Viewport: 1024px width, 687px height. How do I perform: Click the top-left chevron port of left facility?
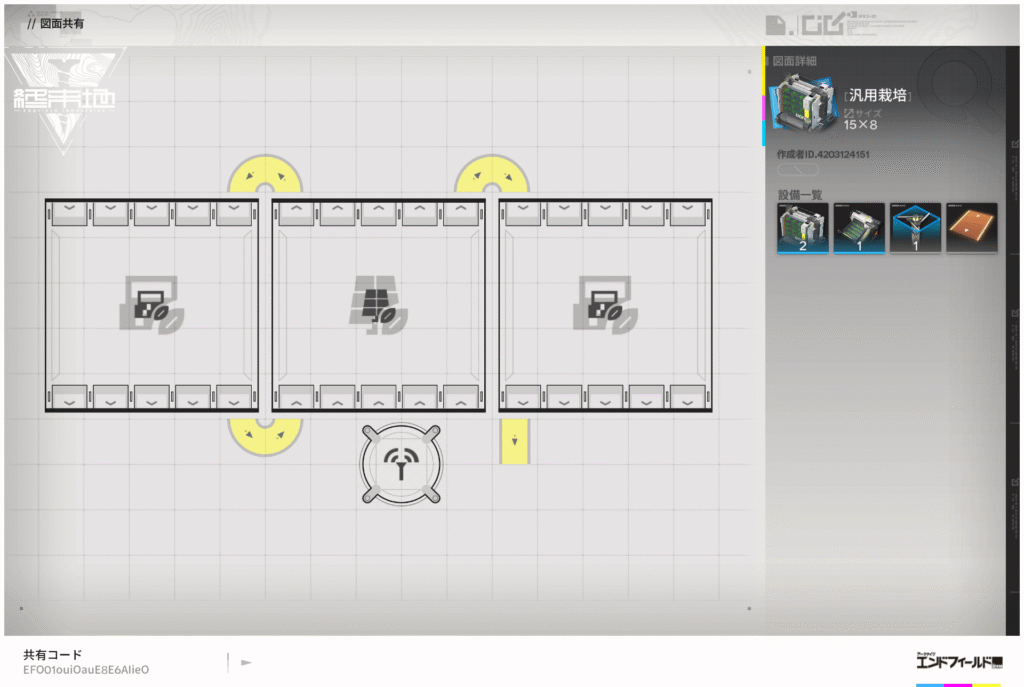(x=69, y=213)
